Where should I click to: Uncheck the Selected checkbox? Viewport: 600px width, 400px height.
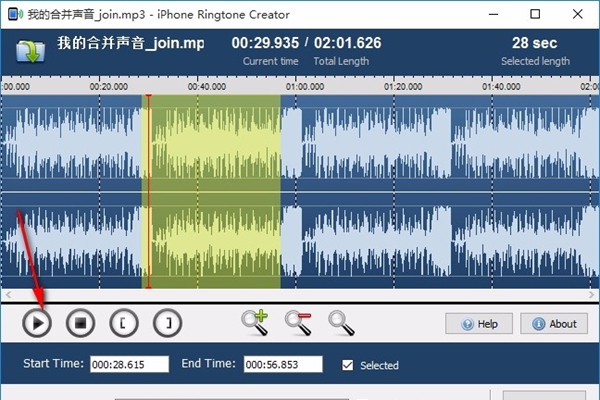pyautogui.click(x=348, y=365)
